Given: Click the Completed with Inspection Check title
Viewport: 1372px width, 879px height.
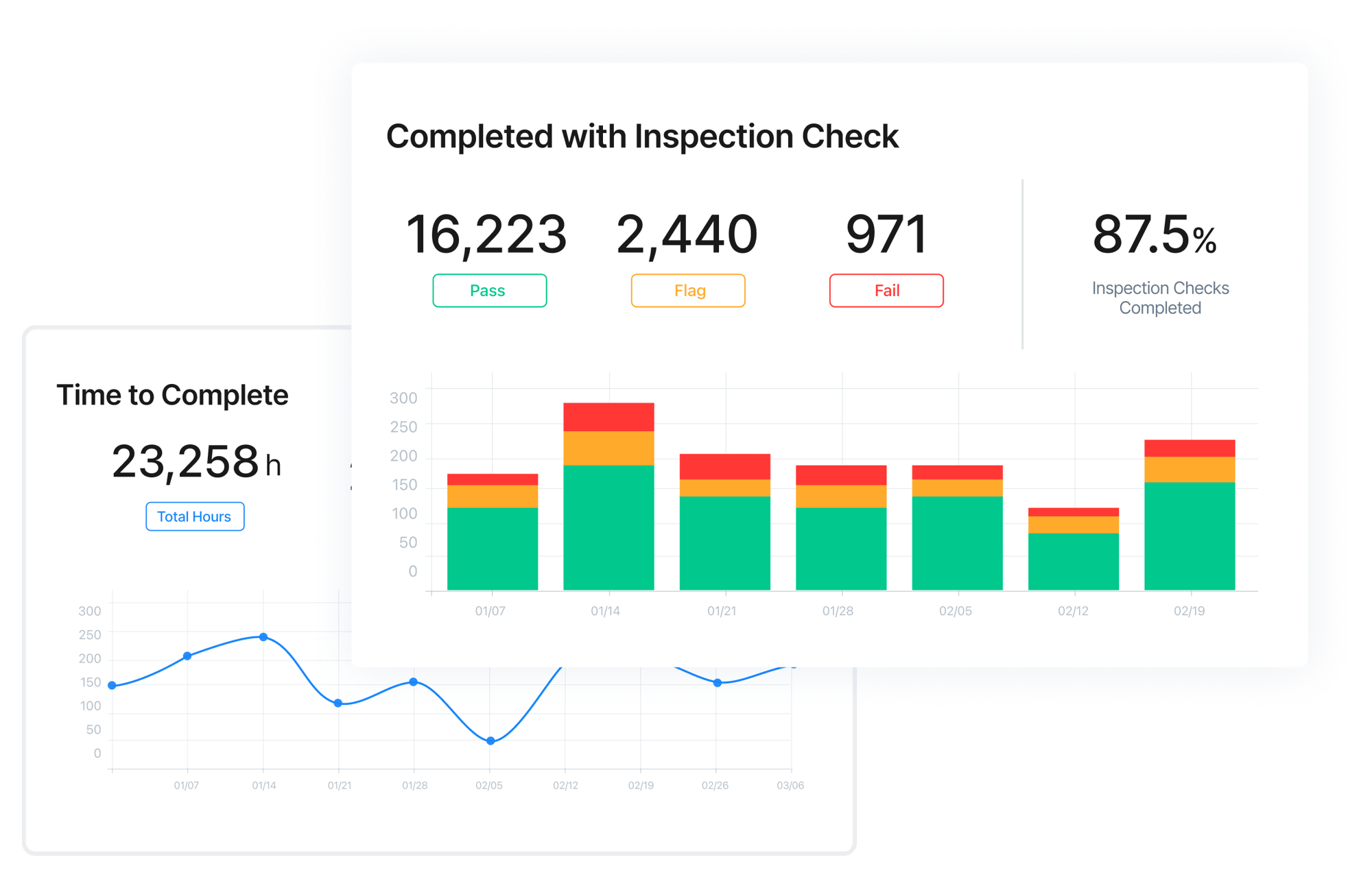Looking at the screenshot, I should point(642,136).
